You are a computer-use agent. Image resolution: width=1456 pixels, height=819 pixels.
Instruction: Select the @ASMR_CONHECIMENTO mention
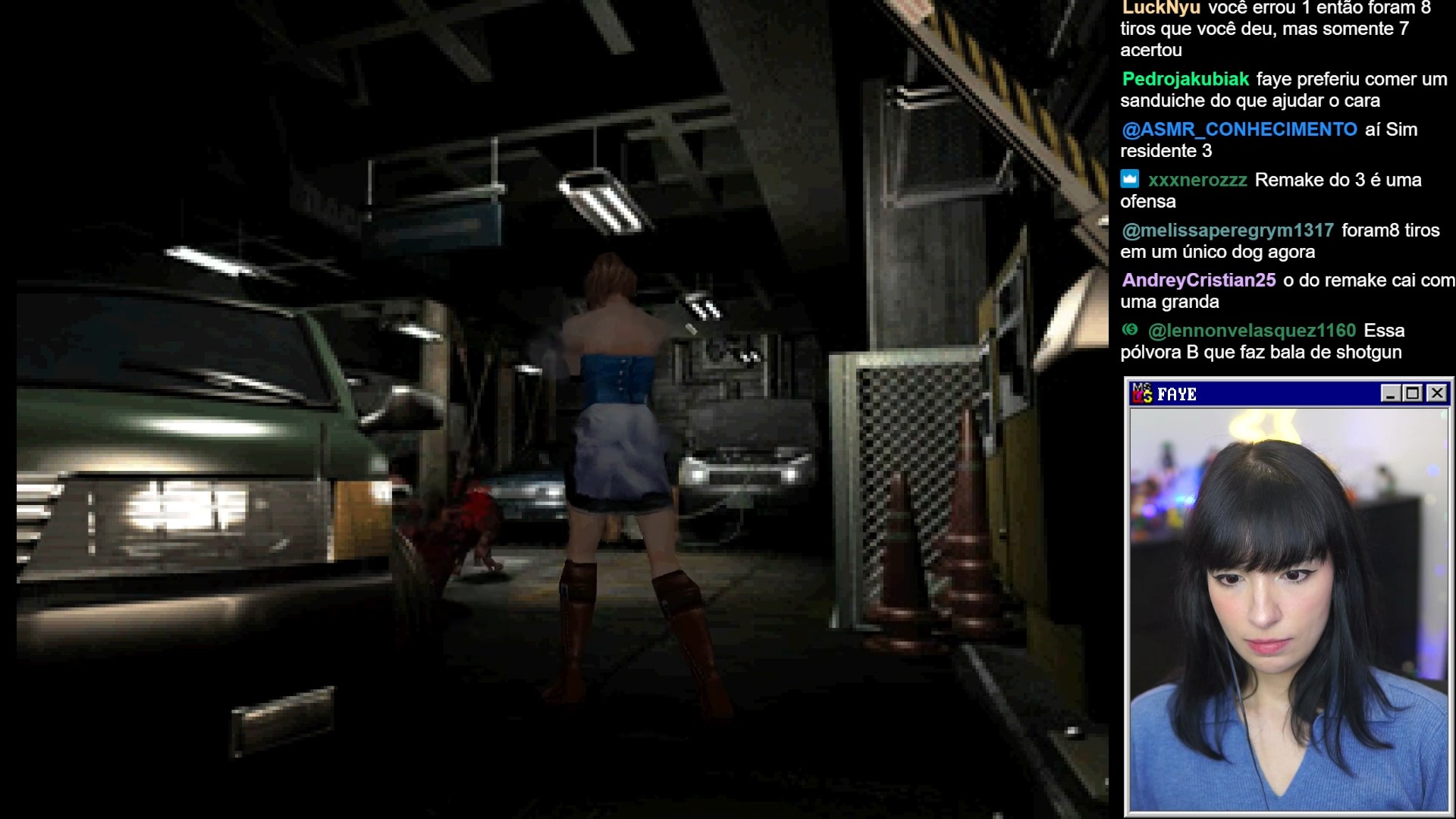1239,129
